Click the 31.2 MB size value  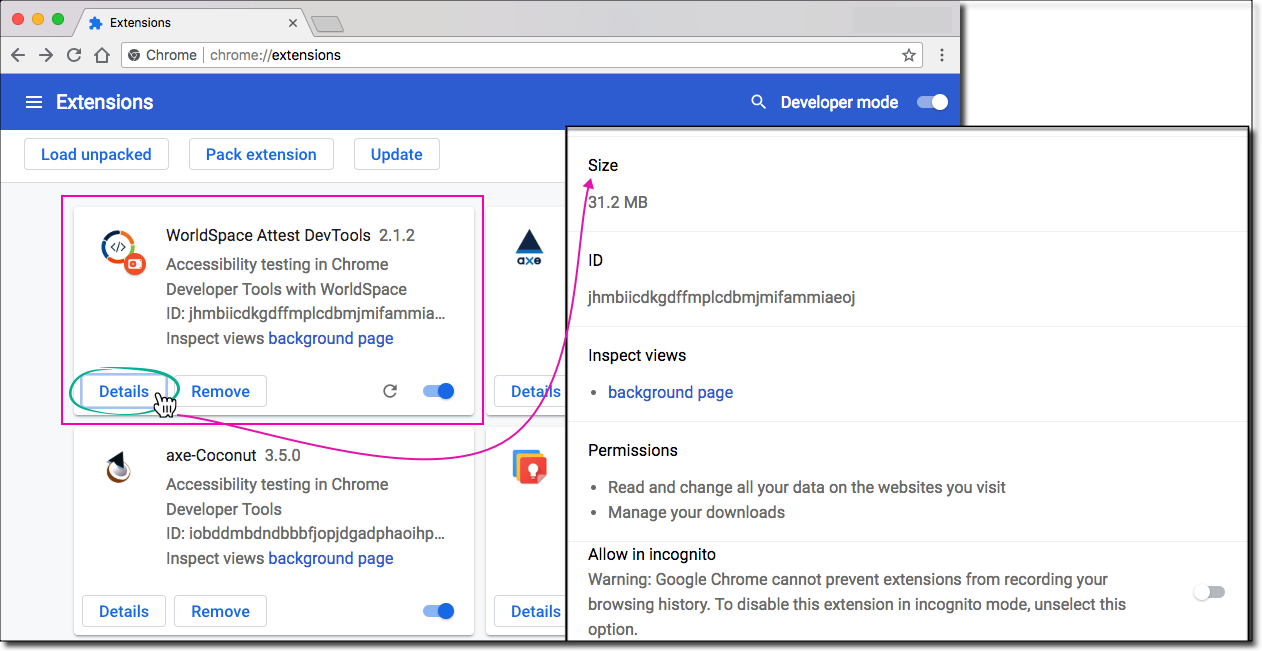click(x=618, y=202)
